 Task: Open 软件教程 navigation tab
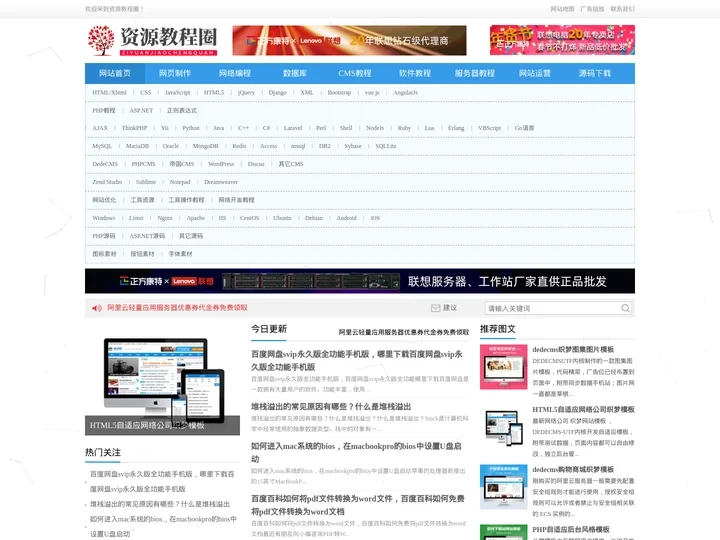pyautogui.click(x=415, y=73)
